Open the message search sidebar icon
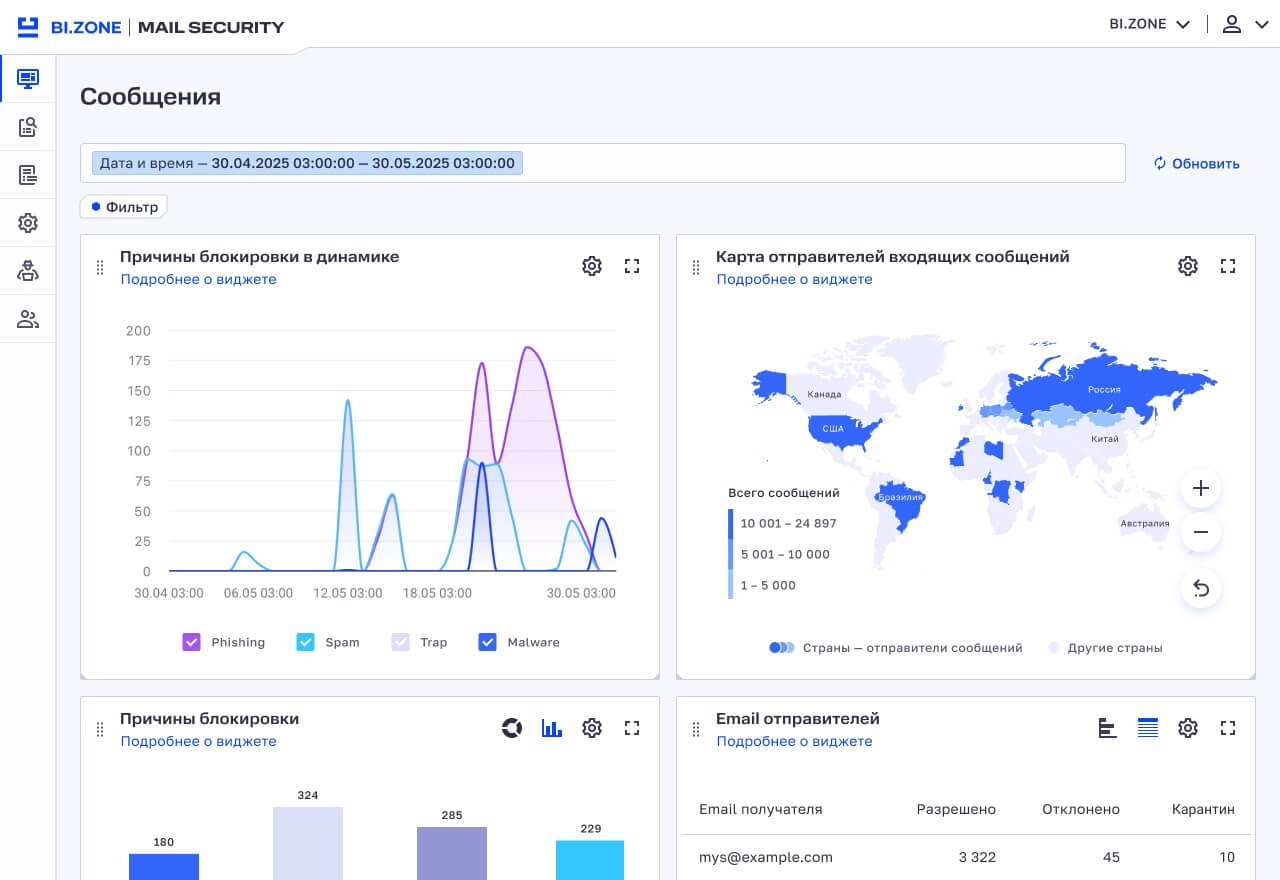The height and width of the screenshot is (880, 1280). [28, 127]
